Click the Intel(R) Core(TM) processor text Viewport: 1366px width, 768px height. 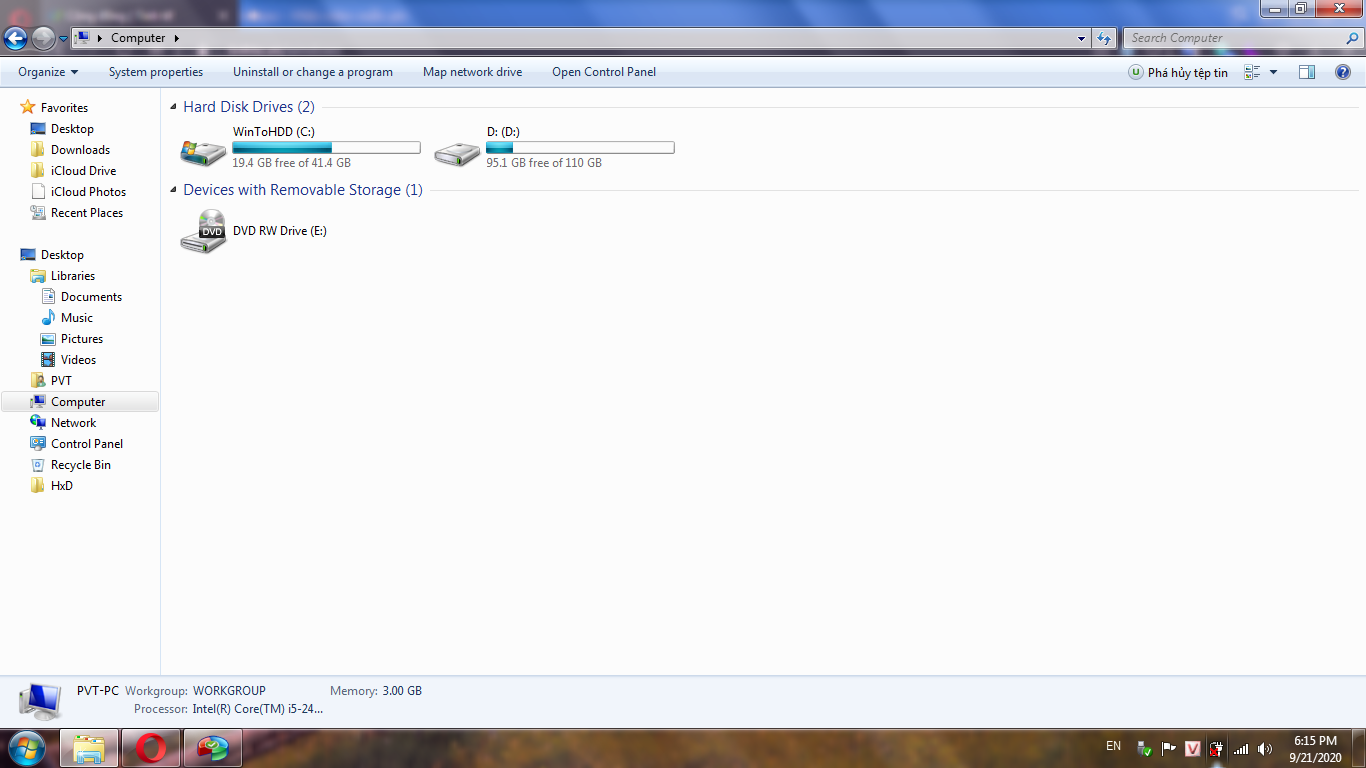(x=258, y=709)
